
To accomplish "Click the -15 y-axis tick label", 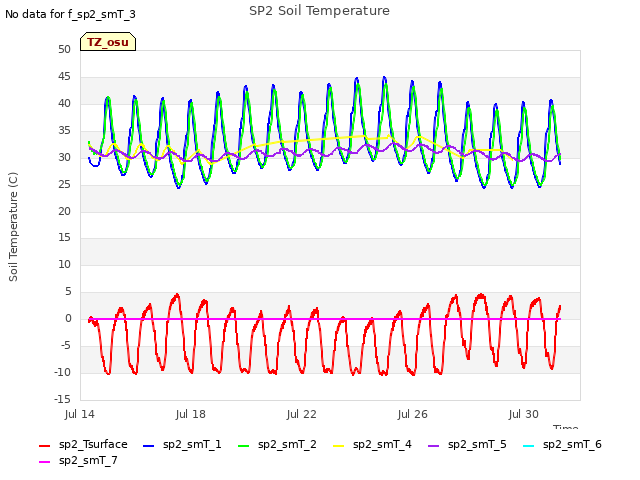I will pyautogui.click(x=62, y=399).
